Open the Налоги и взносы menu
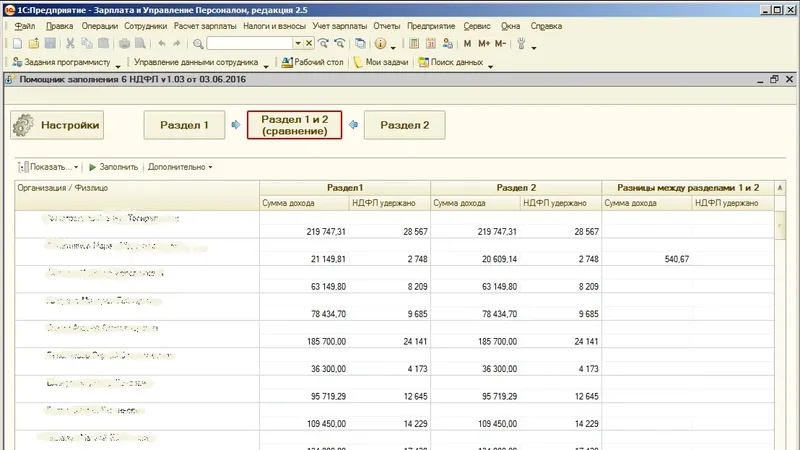This screenshot has width=800, height=450. point(274,26)
